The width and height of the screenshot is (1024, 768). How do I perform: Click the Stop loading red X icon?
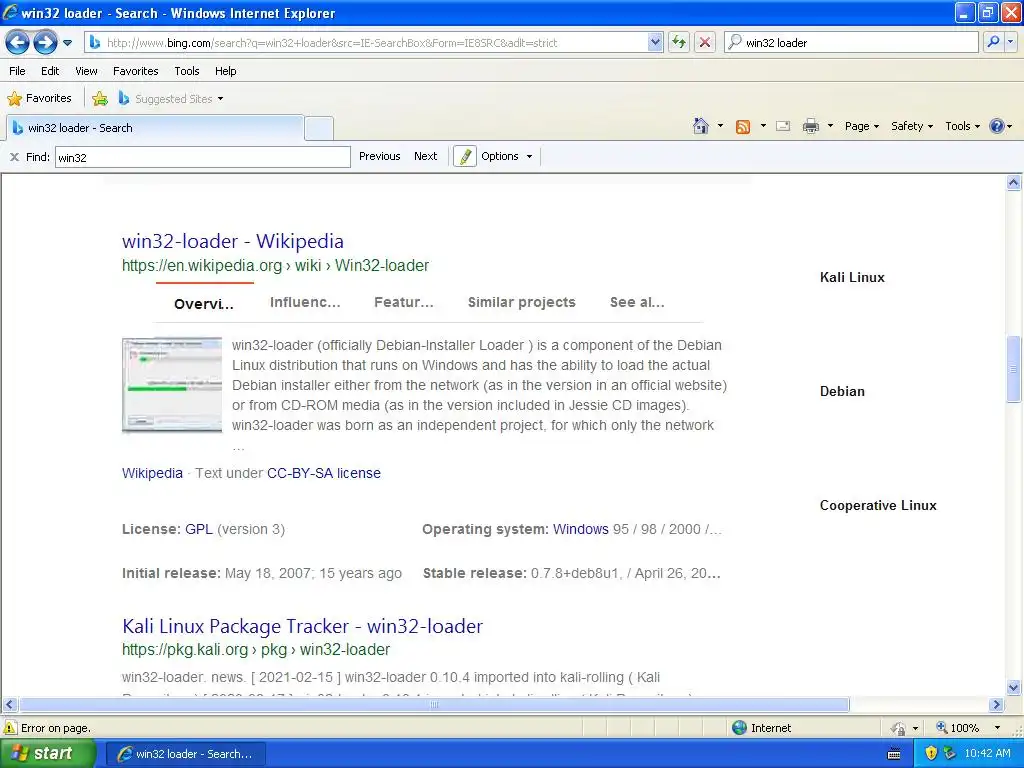click(x=705, y=42)
